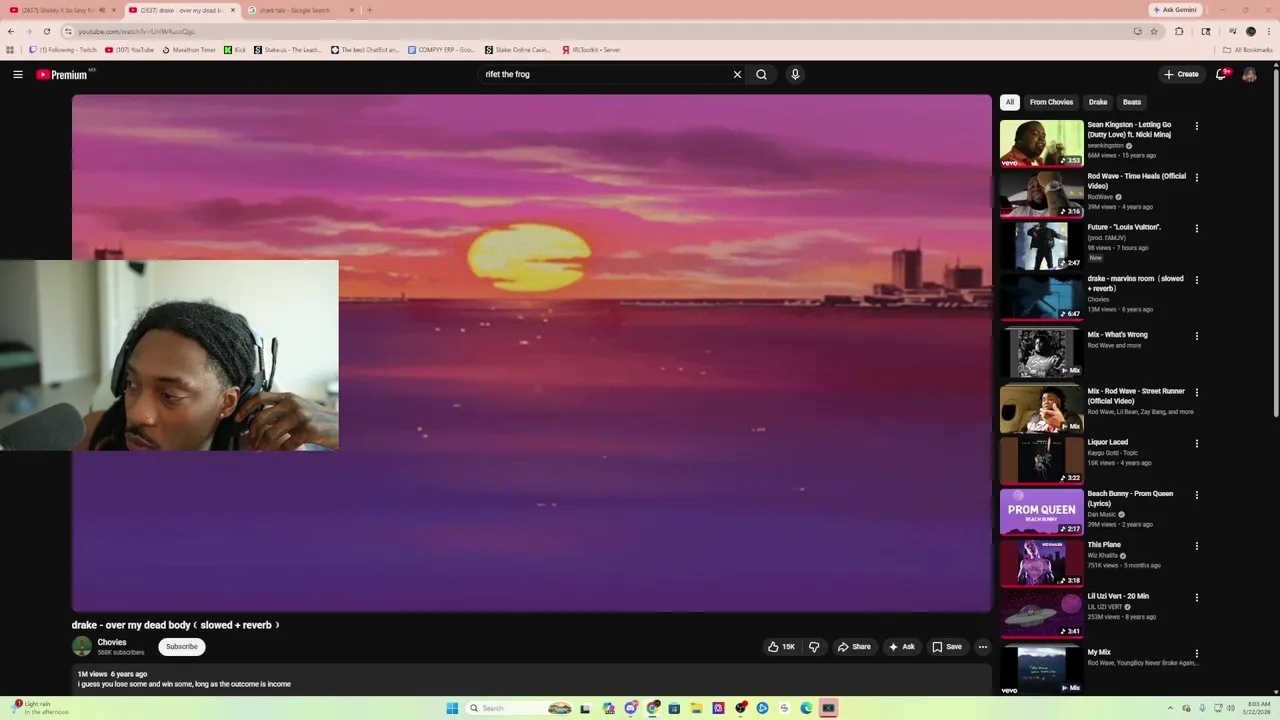This screenshot has height=720, width=1280.
Task: Click the Ask button under the video
Action: pyautogui.click(x=901, y=647)
